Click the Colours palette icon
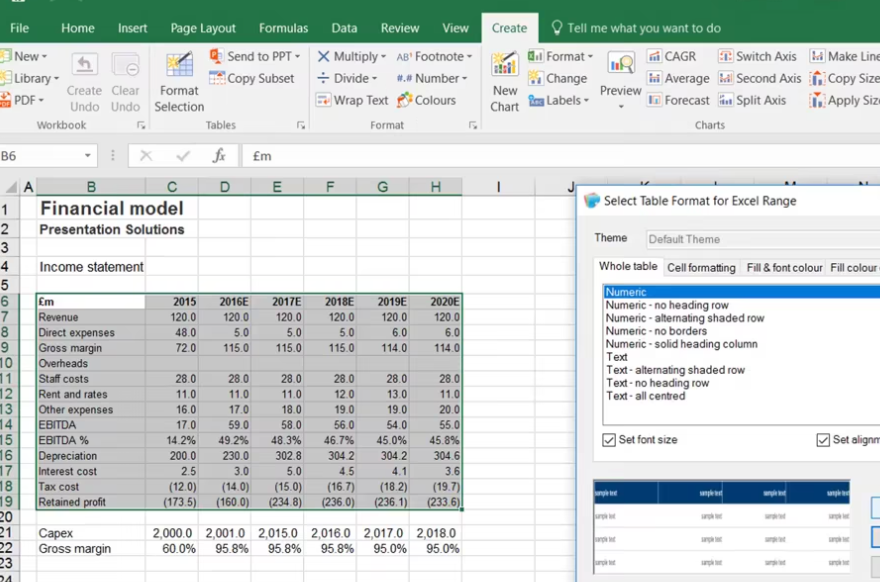Image resolution: width=880 pixels, height=582 pixels. pyautogui.click(x=405, y=100)
